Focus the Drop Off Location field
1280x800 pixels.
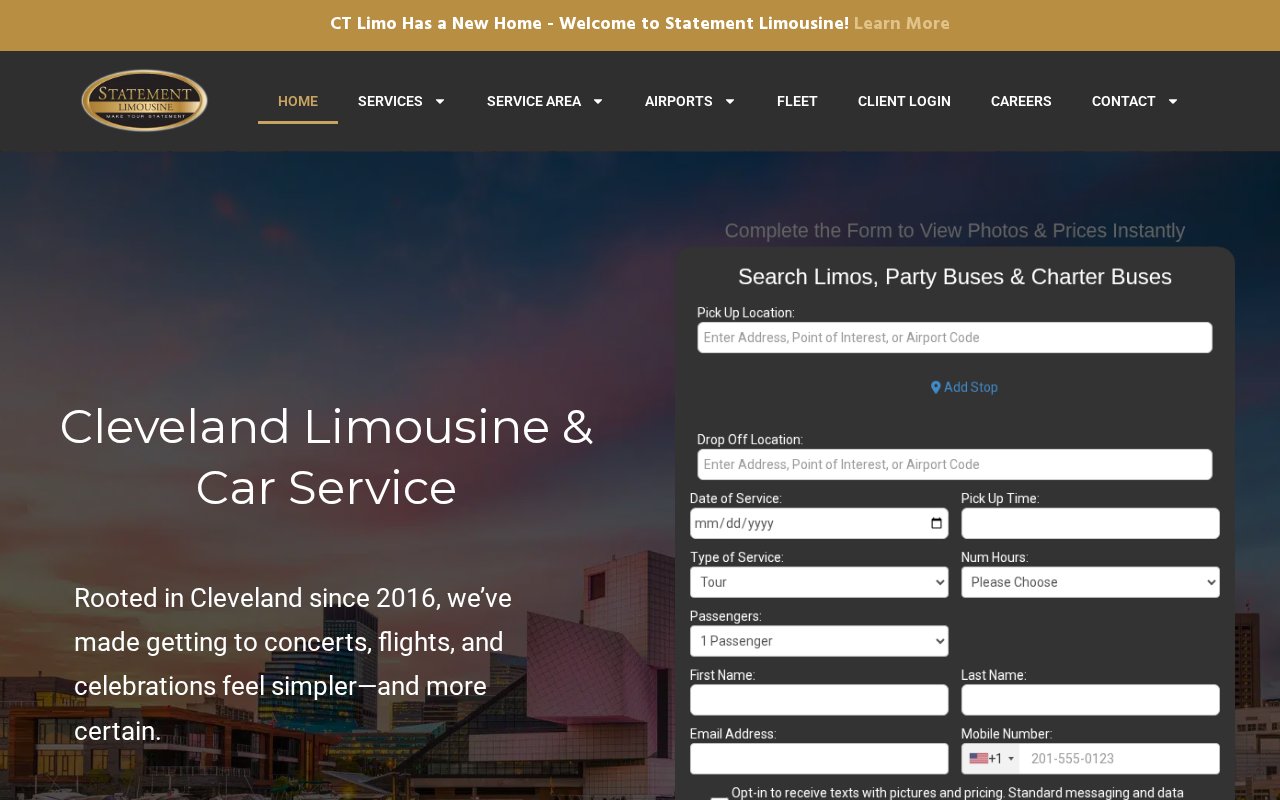pyautogui.click(x=955, y=464)
